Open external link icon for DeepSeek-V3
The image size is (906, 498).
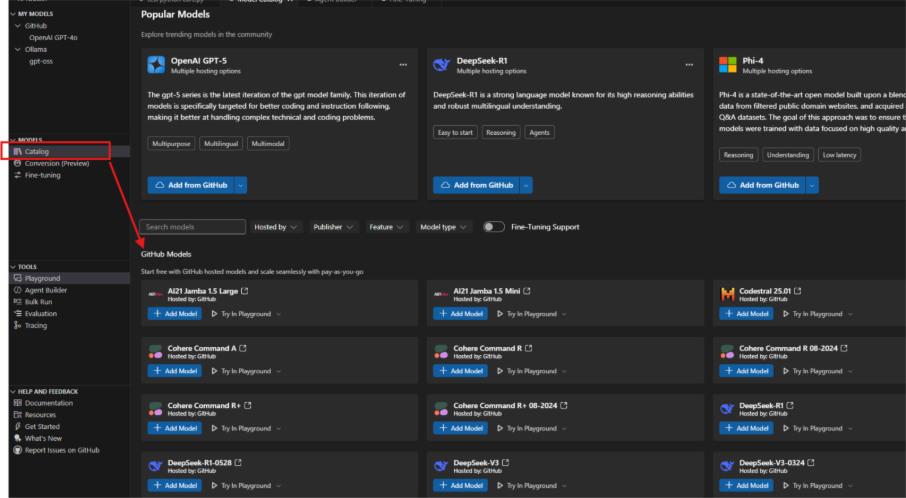point(506,463)
